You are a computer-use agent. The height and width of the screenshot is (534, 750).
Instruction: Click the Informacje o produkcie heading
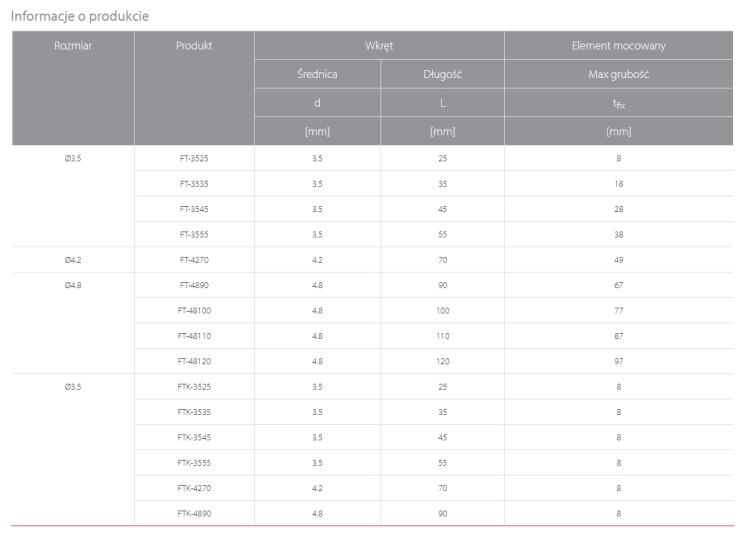coord(80,16)
